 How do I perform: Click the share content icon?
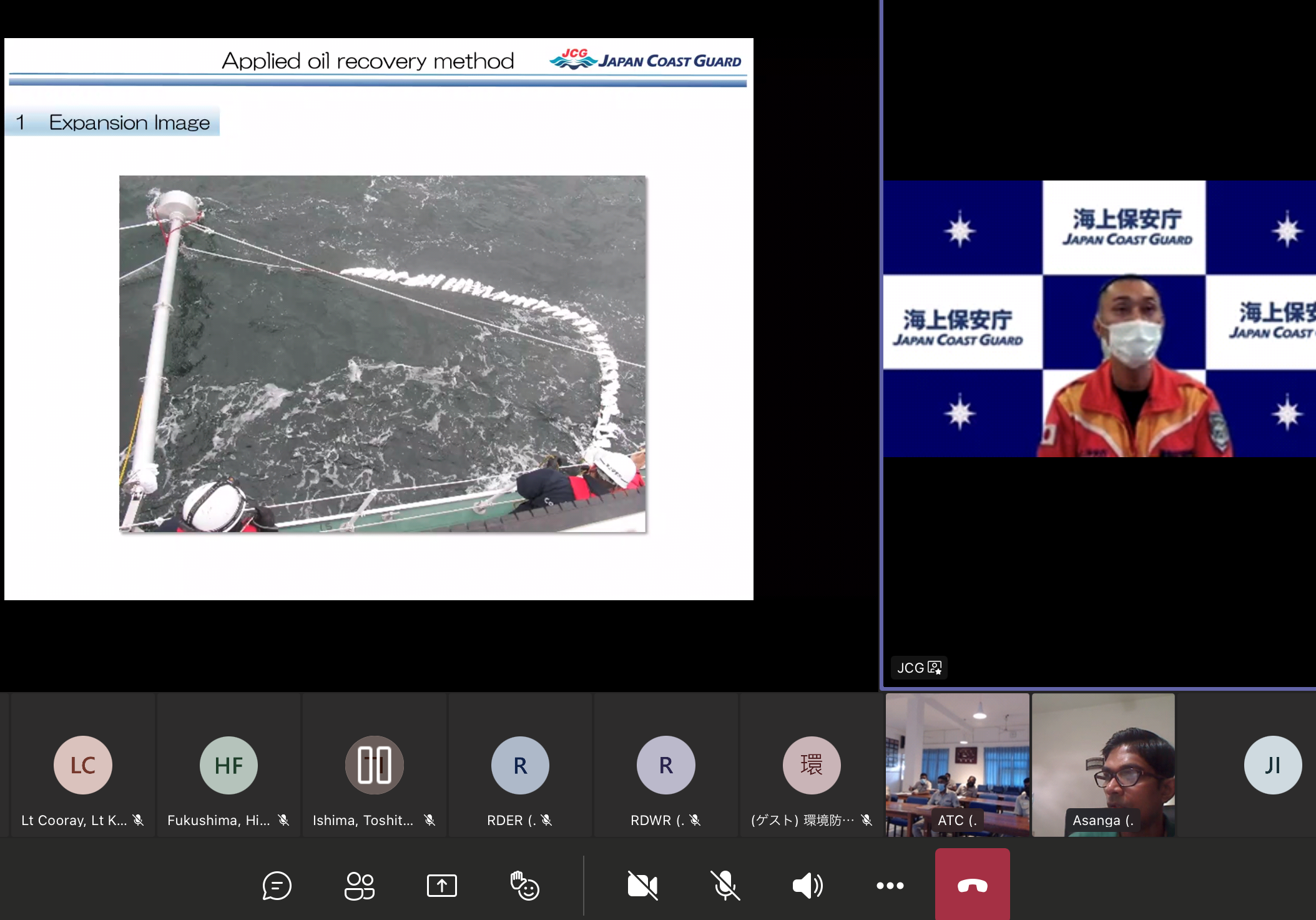coord(442,886)
